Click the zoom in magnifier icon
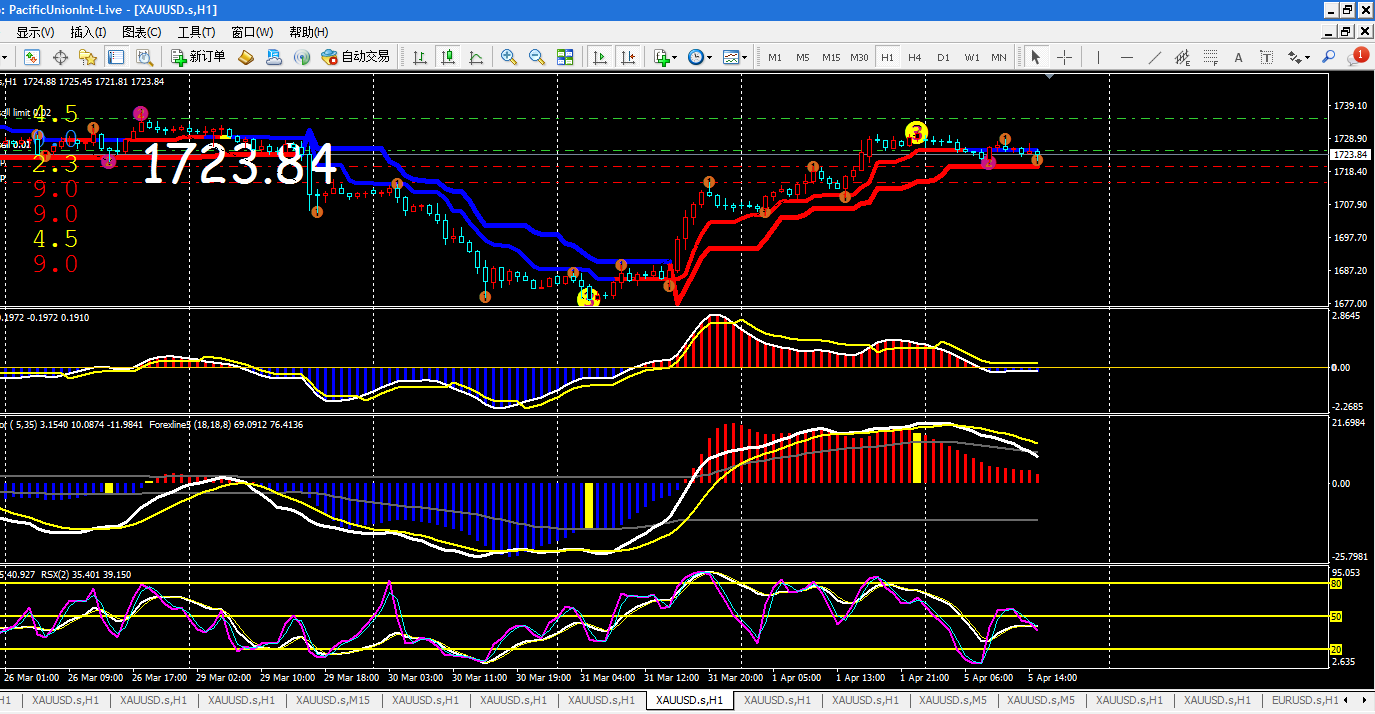The image size is (1375, 714). tap(509, 57)
